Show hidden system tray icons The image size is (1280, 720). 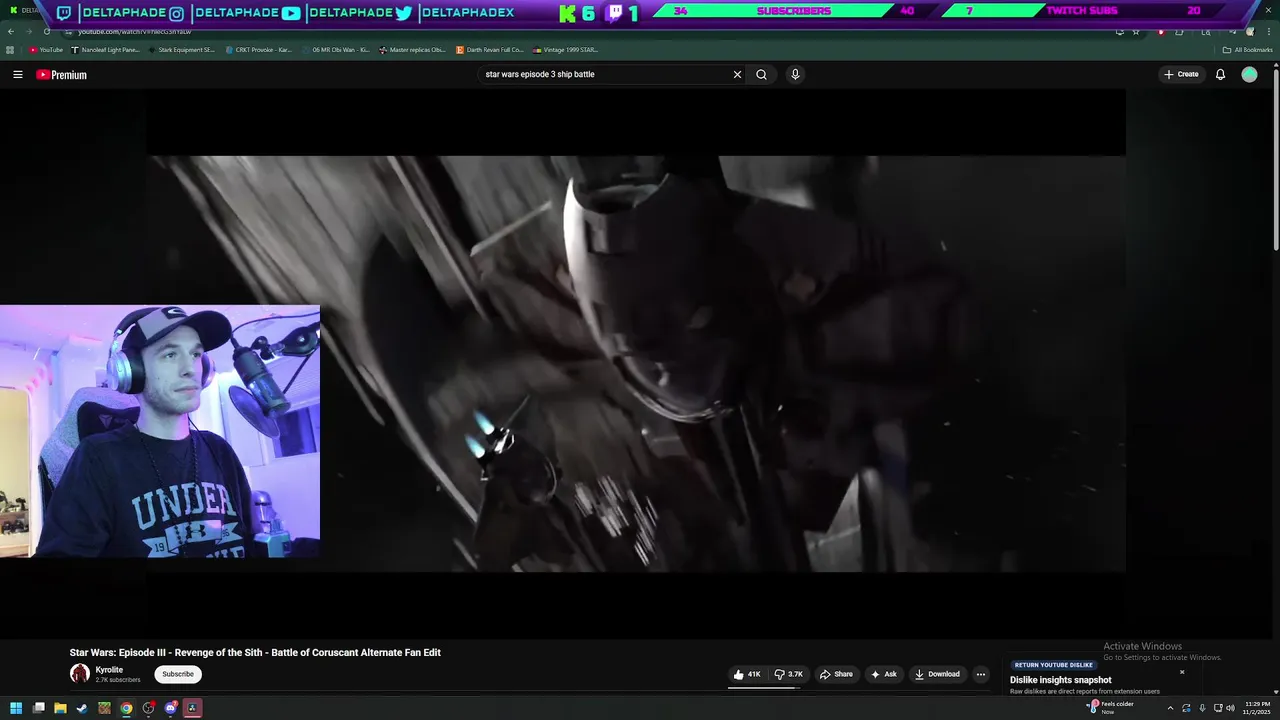(1170, 708)
